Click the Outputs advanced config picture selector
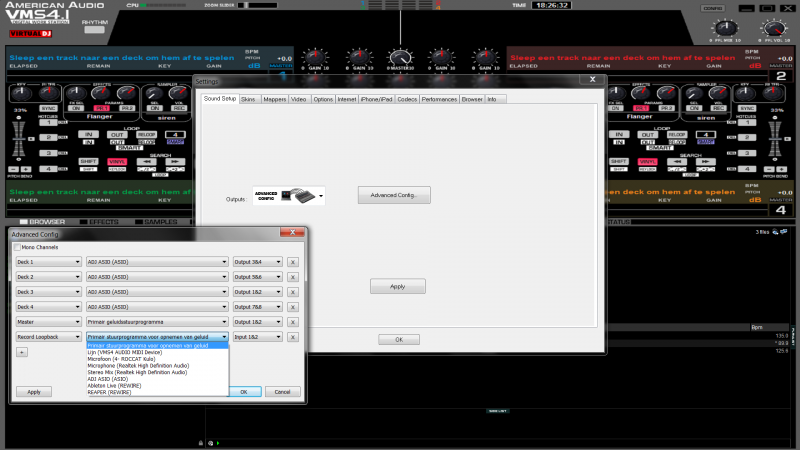Screen dimensions: 800x450 tap(289, 195)
